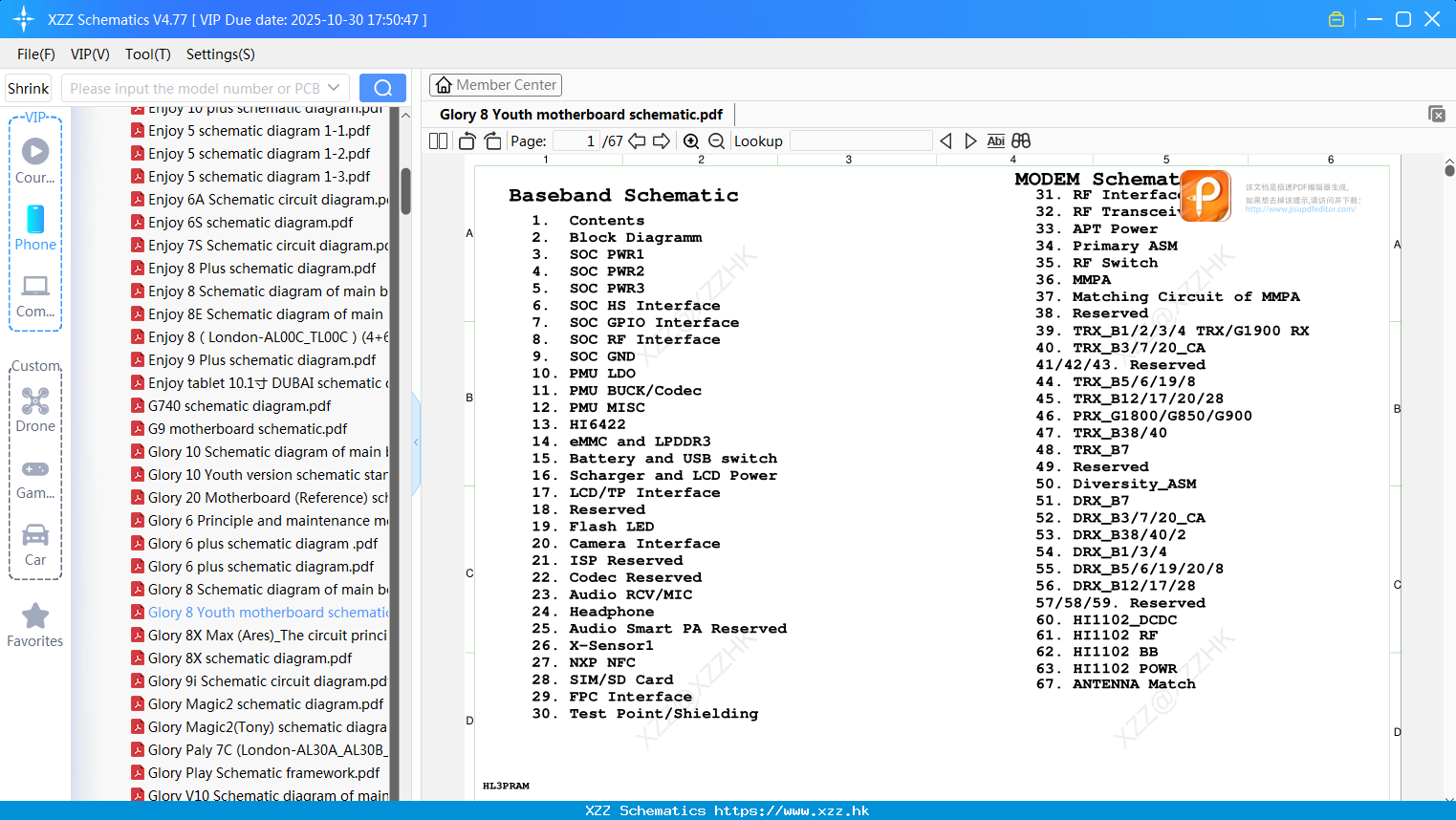Find previous lookup result
The image size is (1456, 820).
945,141
